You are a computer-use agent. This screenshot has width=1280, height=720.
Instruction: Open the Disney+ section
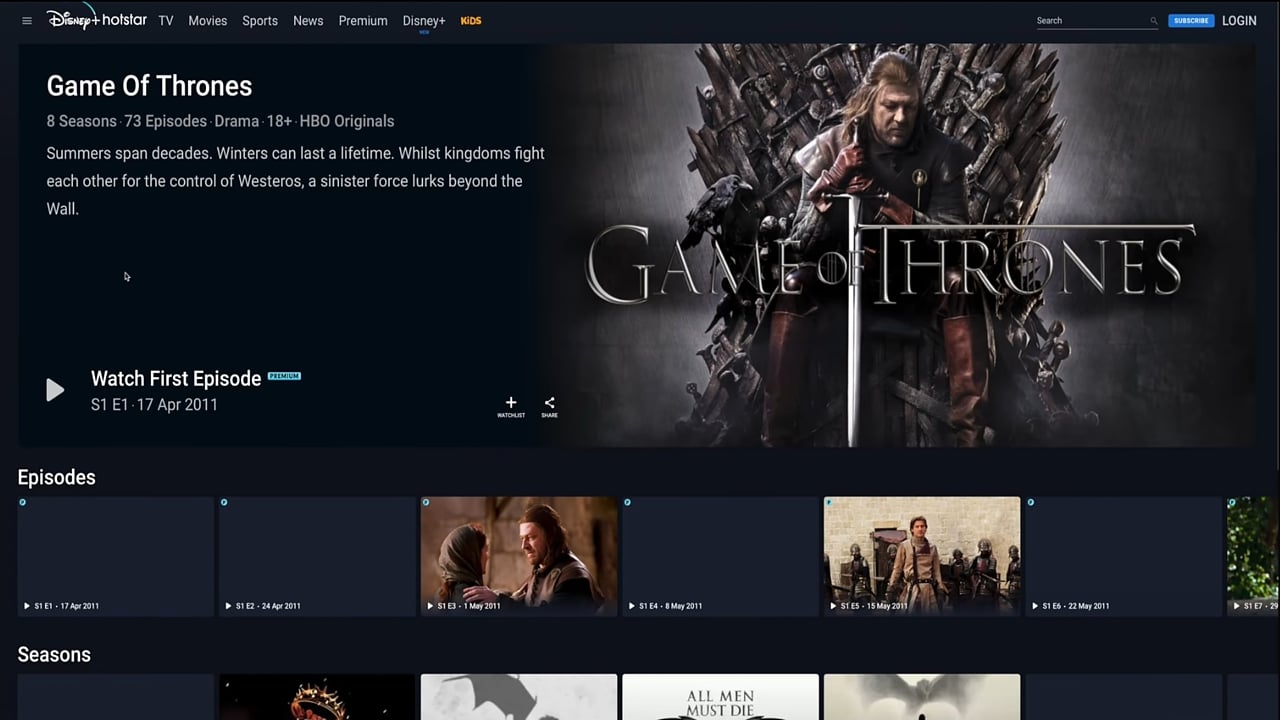pyautogui.click(x=424, y=21)
